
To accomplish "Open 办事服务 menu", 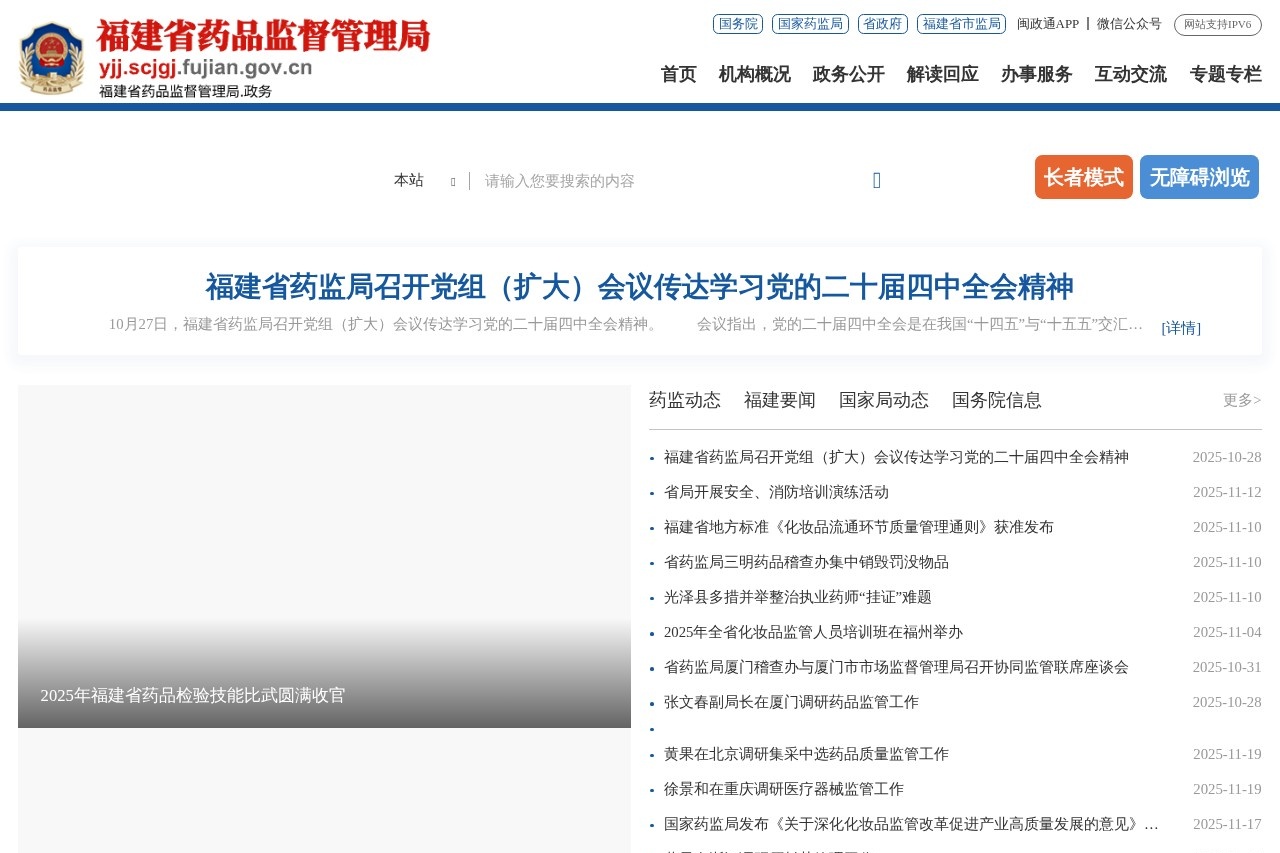I will pyautogui.click(x=1036, y=74).
